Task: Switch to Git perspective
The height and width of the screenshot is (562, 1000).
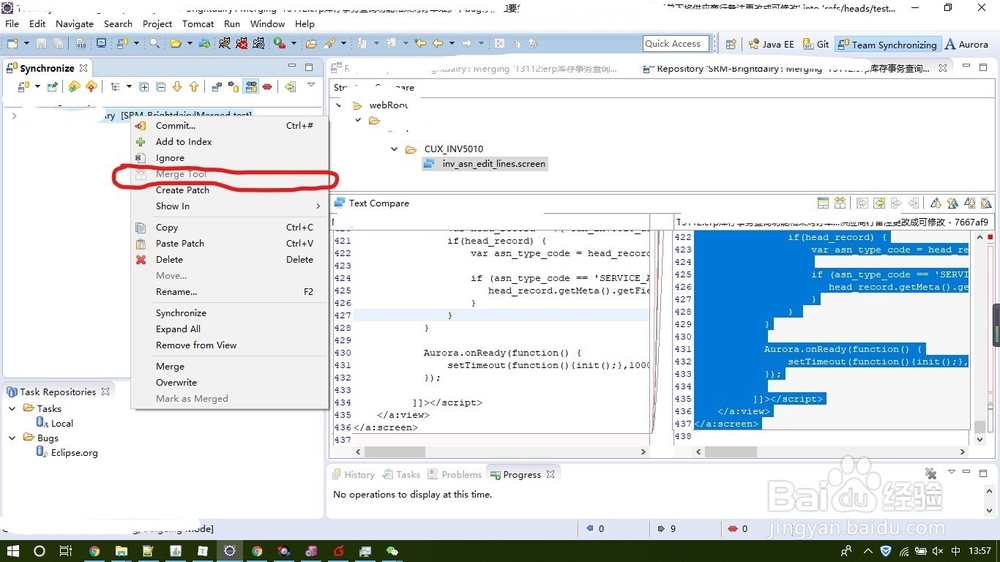Action: (816, 44)
